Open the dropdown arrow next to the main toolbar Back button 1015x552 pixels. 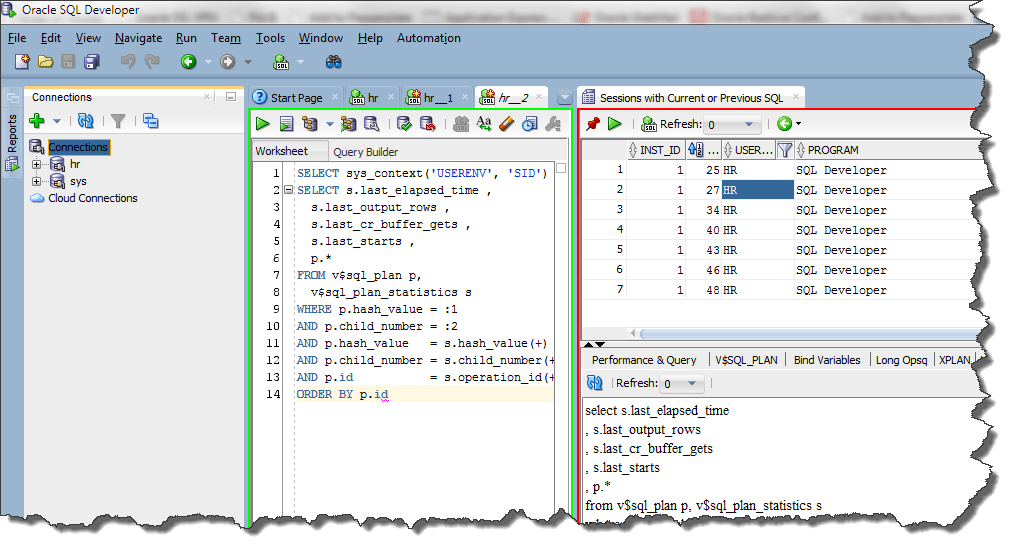pos(208,62)
